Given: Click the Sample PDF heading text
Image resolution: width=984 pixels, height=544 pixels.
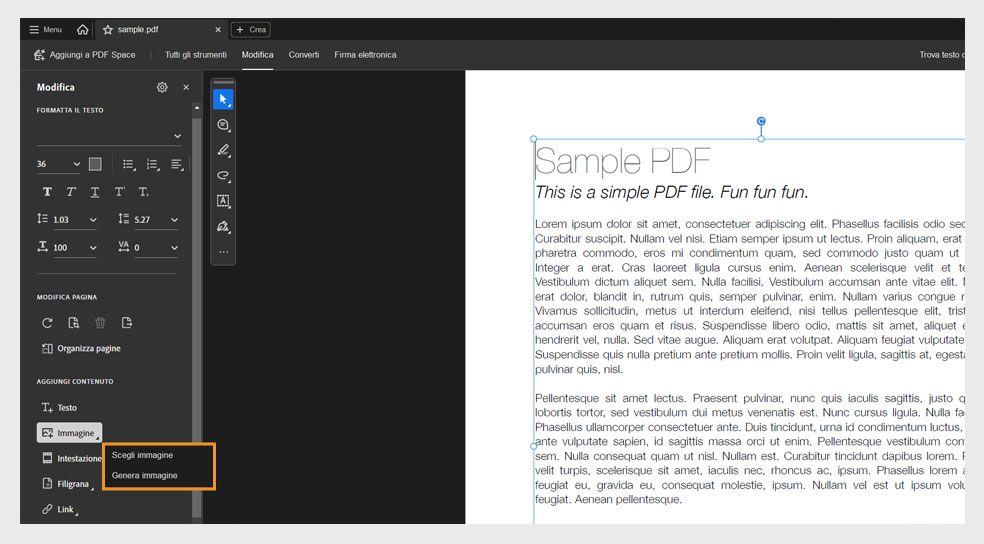Looking at the screenshot, I should pos(622,161).
